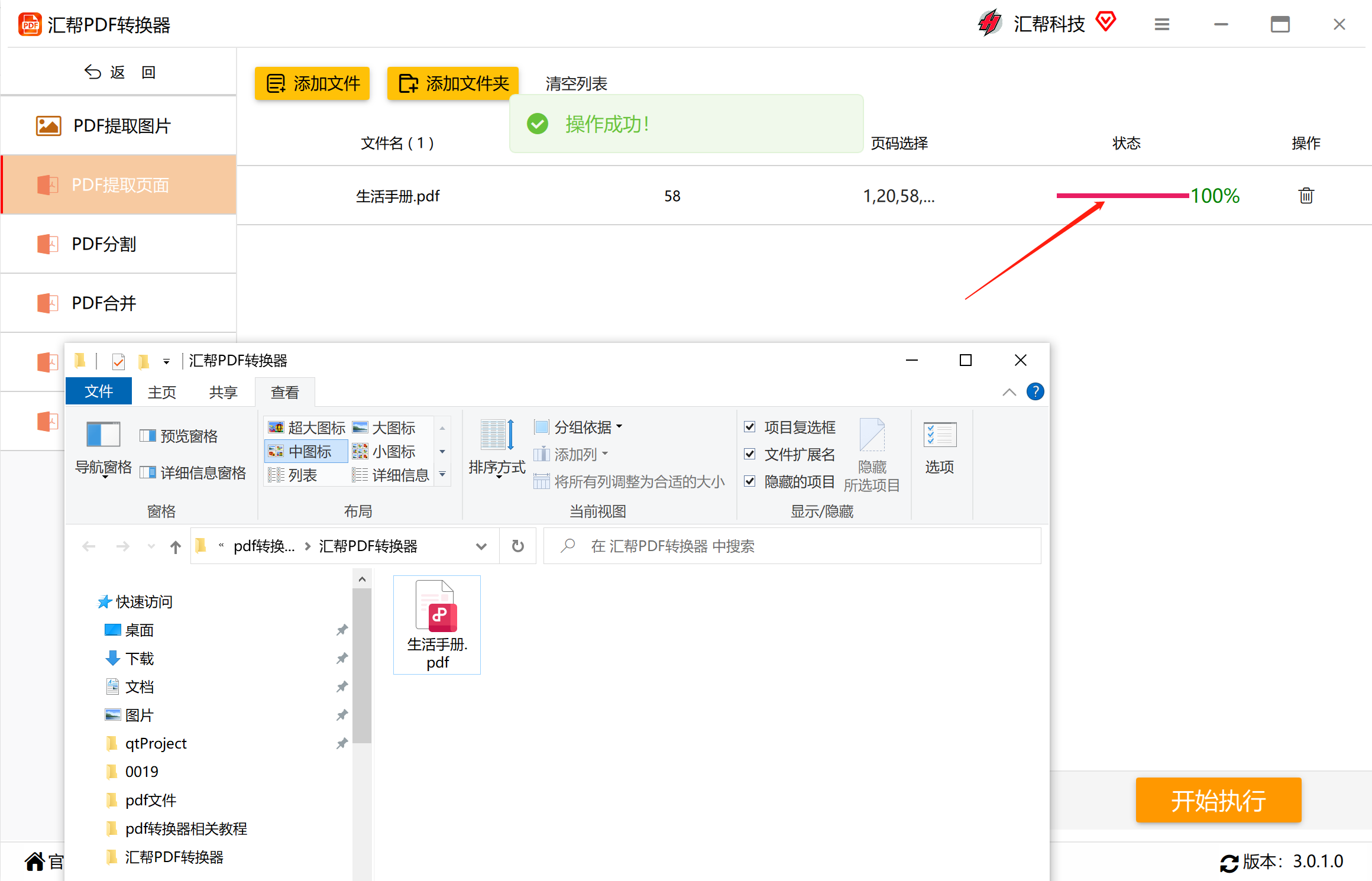The image size is (1372, 881).
Task: Open the recent locations dropdown arrow
Action: pyautogui.click(x=151, y=546)
